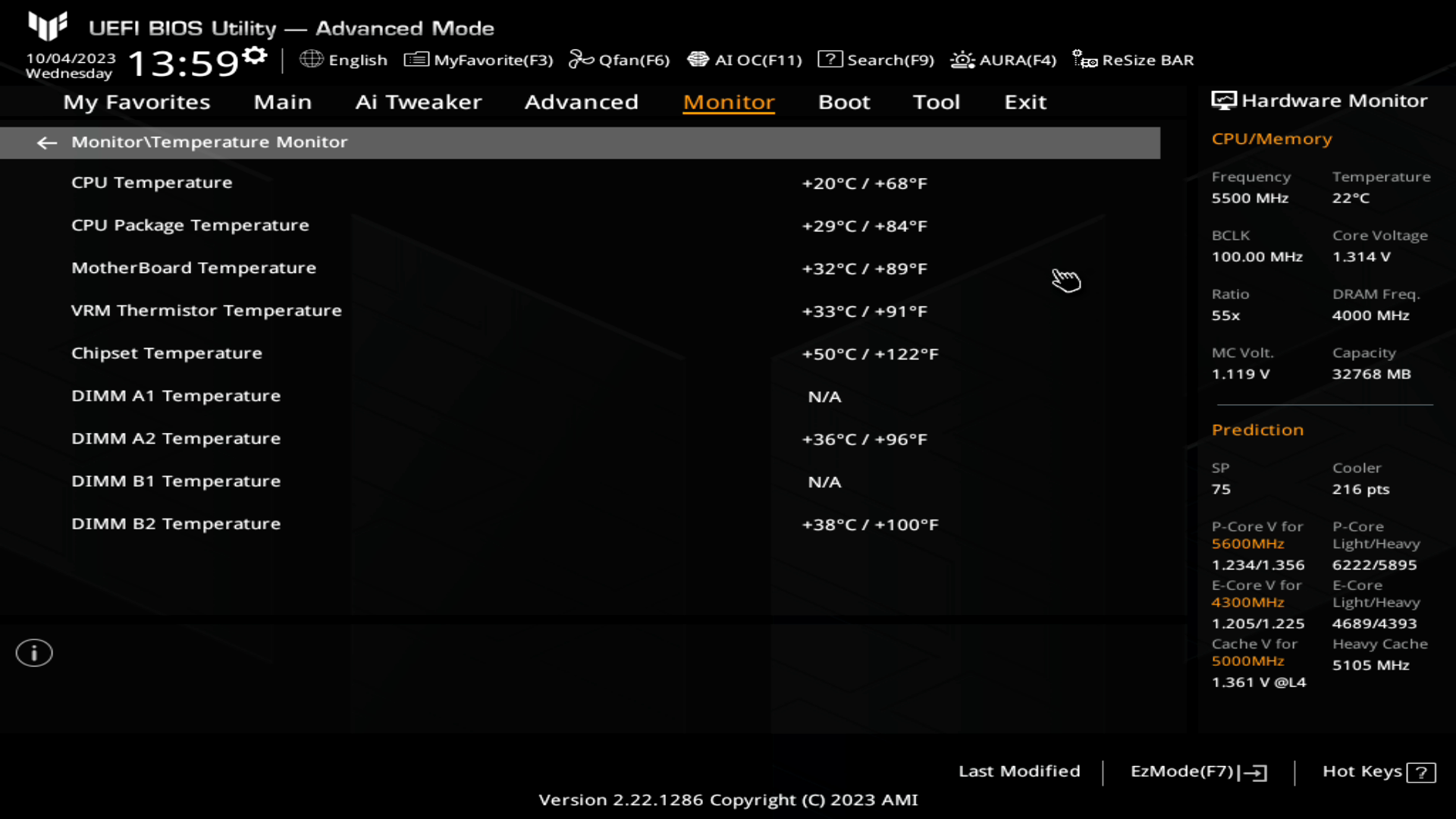Click the +38°C / +100°F DIMM B2 value
This screenshot has width=1456, height=819.
[x=871, y=525]
